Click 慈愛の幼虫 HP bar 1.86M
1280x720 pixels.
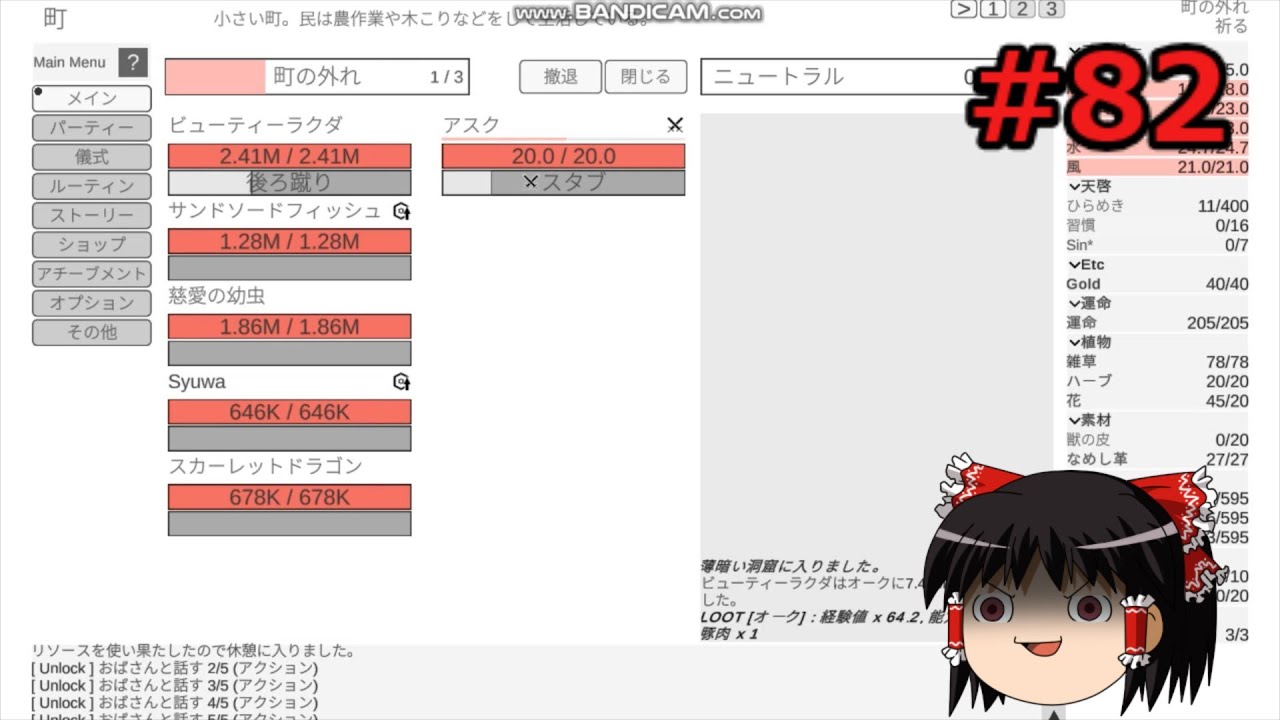click(289, 327)
